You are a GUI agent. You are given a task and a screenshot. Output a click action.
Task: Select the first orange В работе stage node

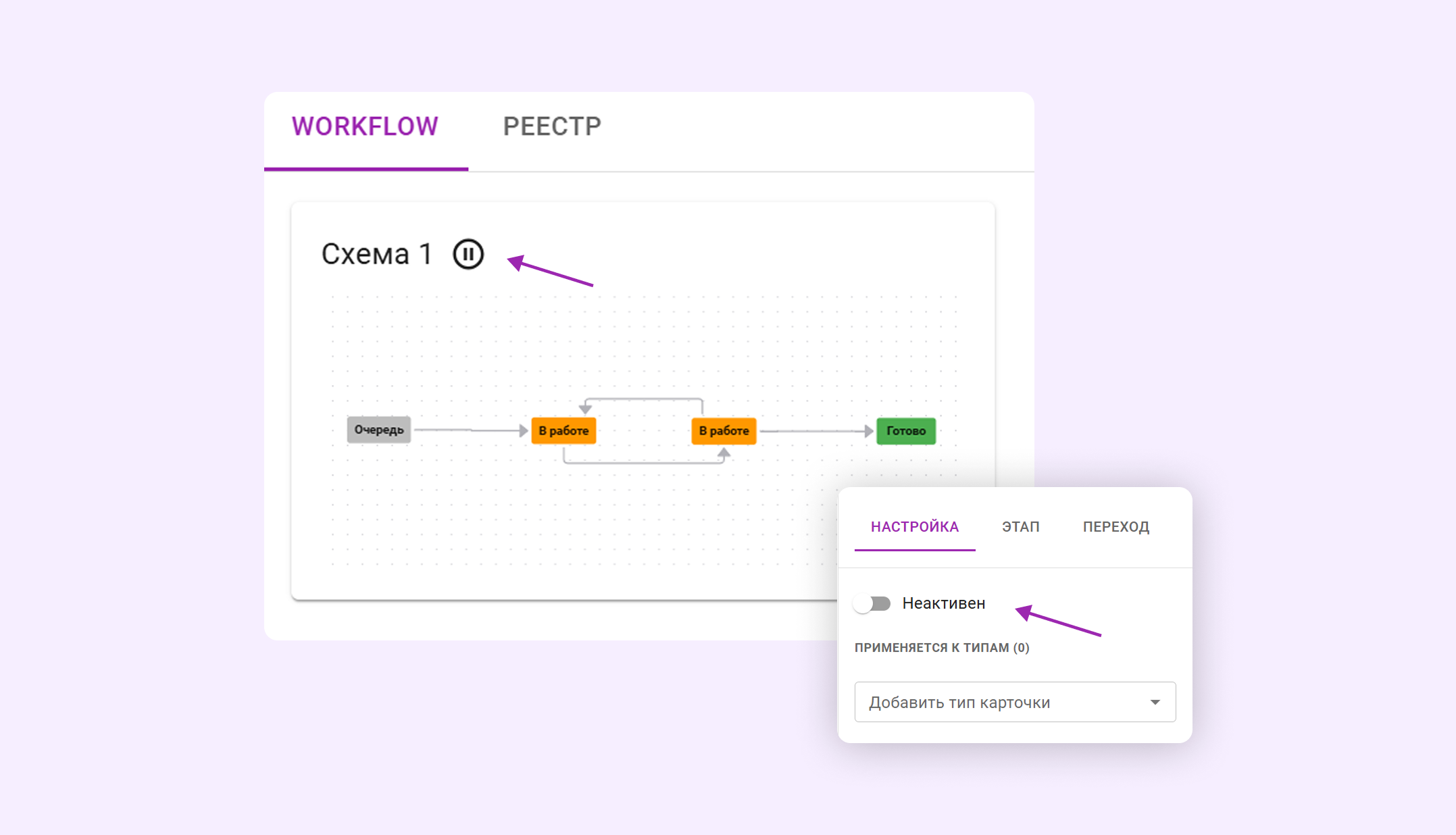point(563,430)
